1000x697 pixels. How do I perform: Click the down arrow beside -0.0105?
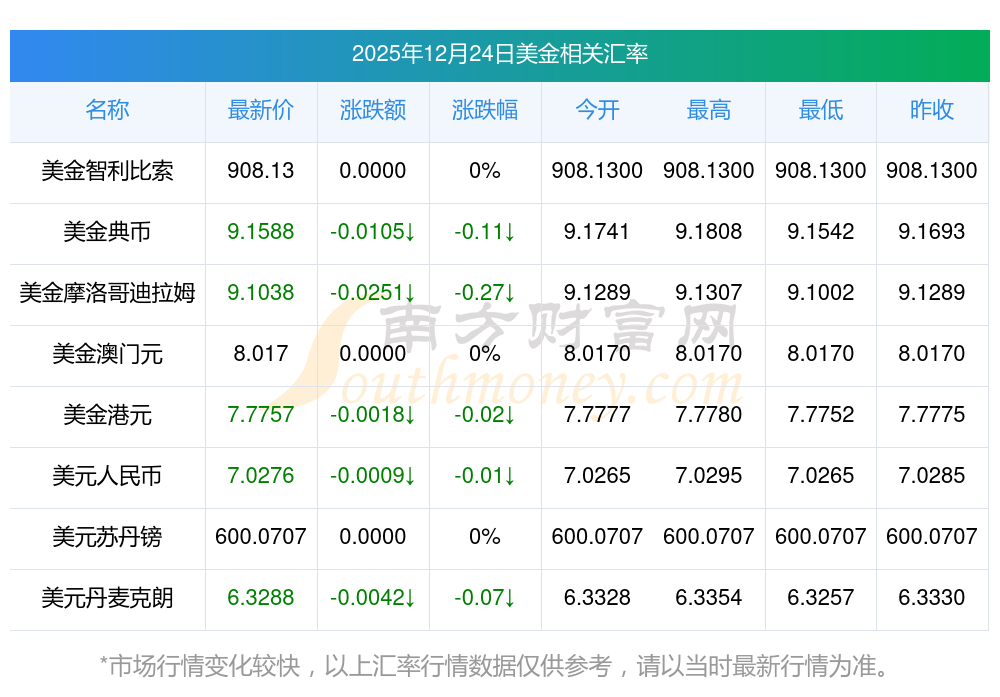(410, 233)
